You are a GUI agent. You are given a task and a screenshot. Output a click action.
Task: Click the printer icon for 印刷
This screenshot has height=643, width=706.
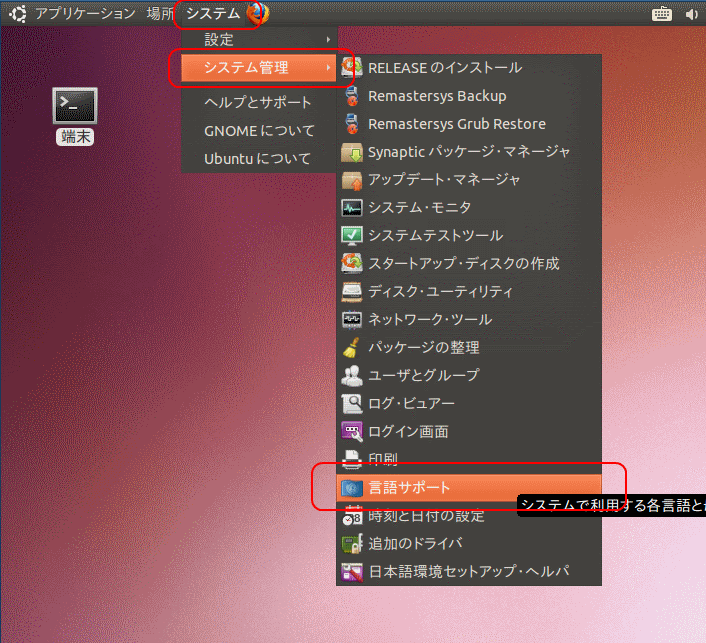pyautogui.click(x=352, y=458)
